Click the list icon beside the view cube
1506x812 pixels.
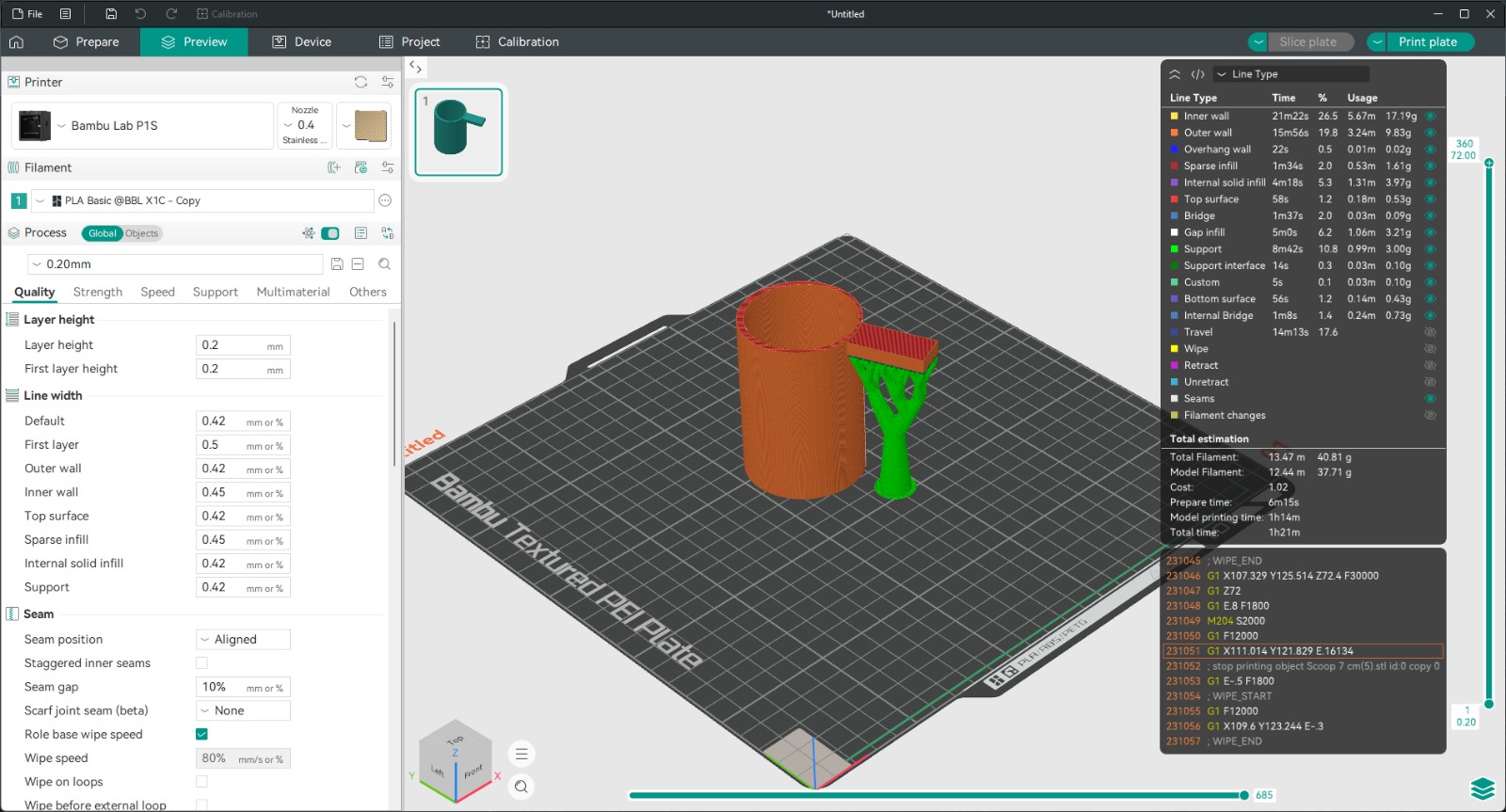click(x=521, y=754)
